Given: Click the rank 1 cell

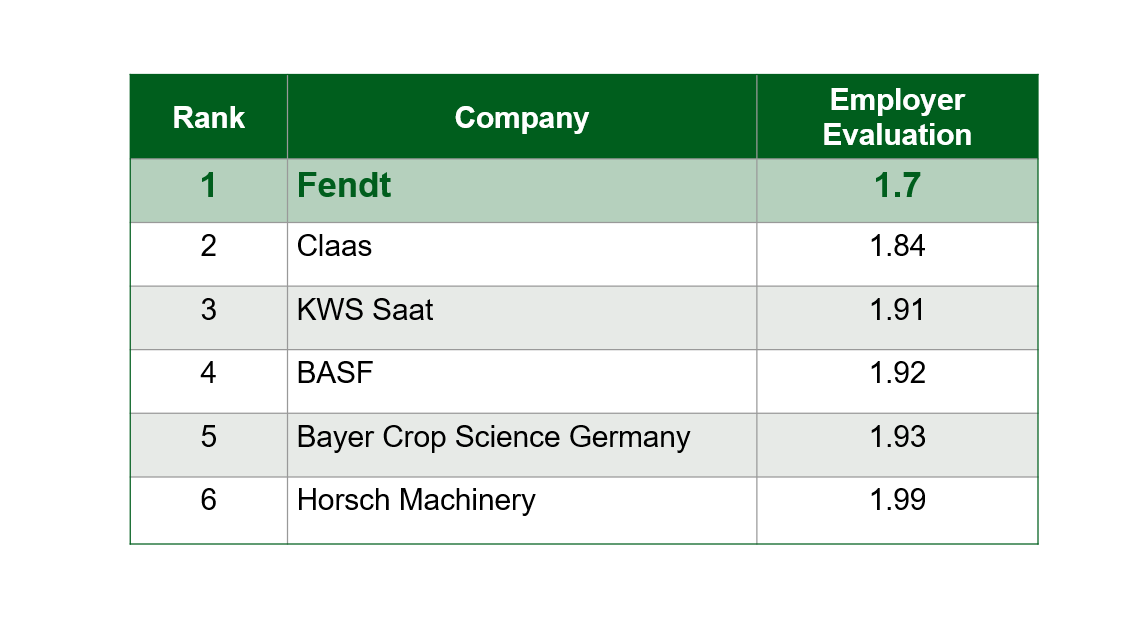Looking at the screenshot, I should [208, 186].
